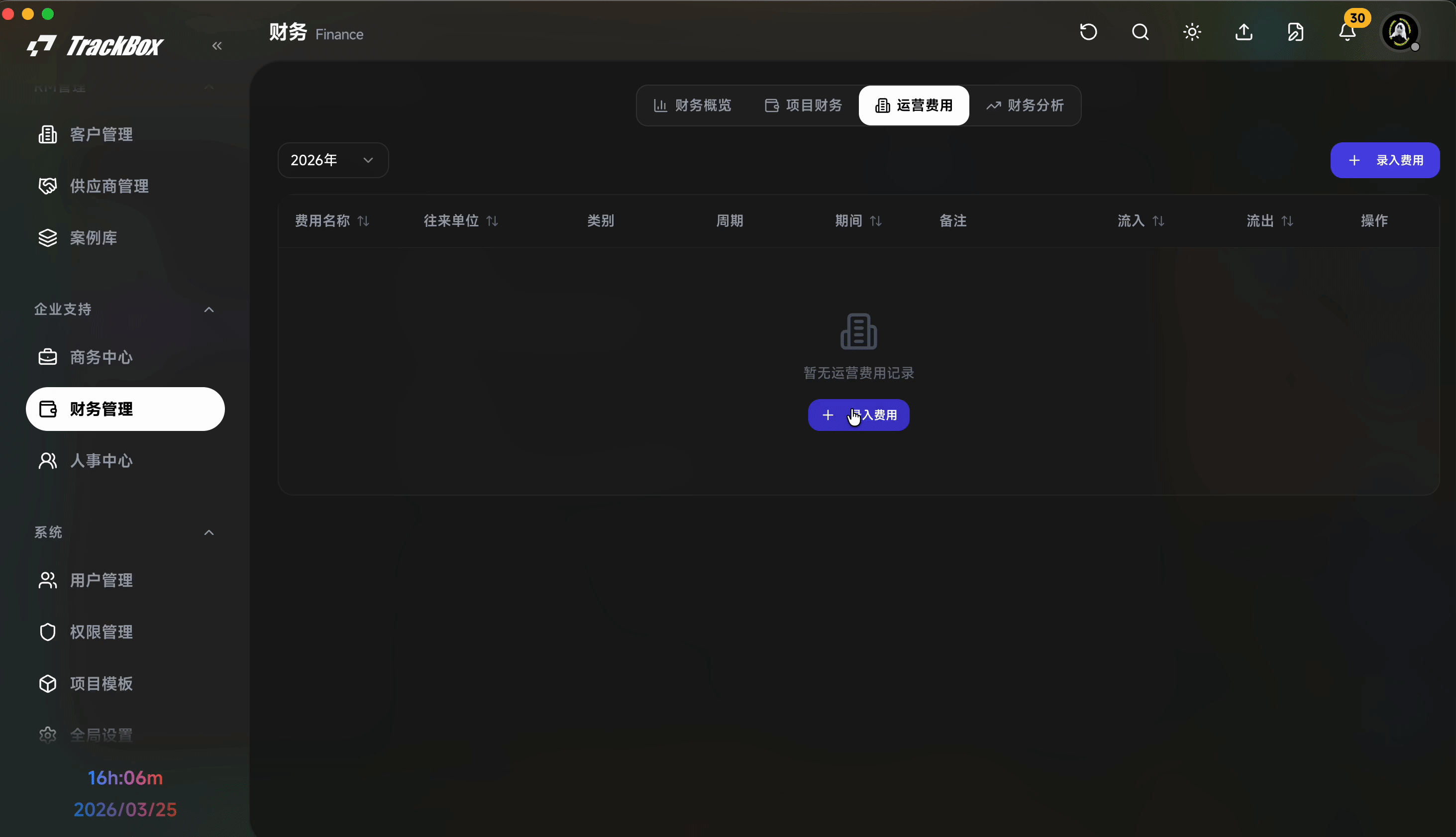Switch to 项目财务 tab
The height and width of the screenshot is (837, 1456).
click(803, 106)
